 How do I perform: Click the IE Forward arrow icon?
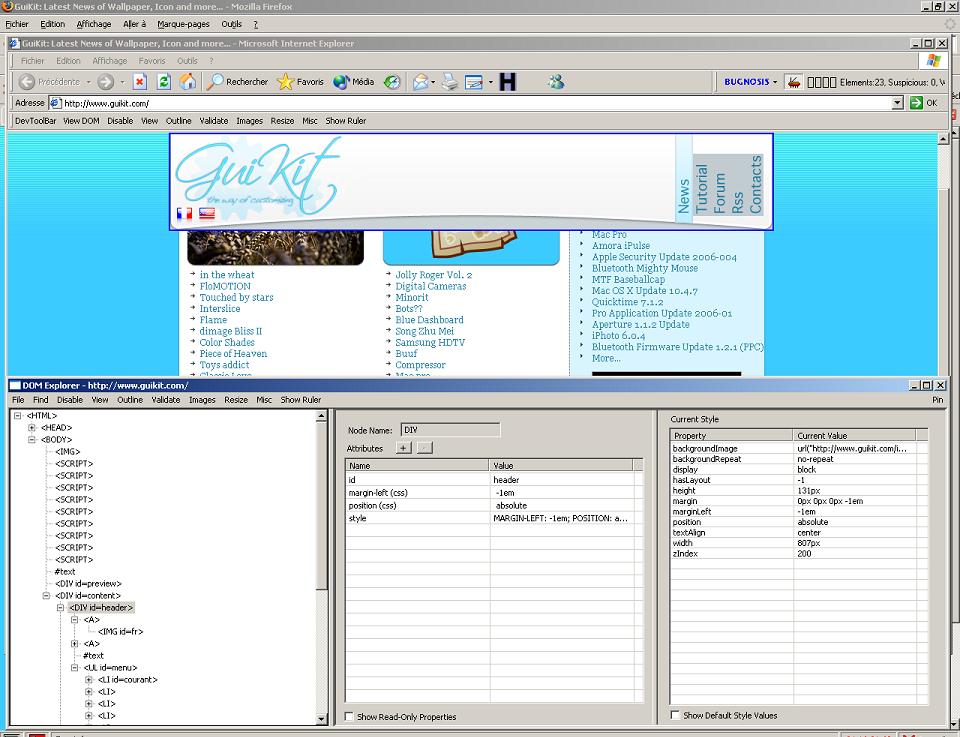[105, 81]
